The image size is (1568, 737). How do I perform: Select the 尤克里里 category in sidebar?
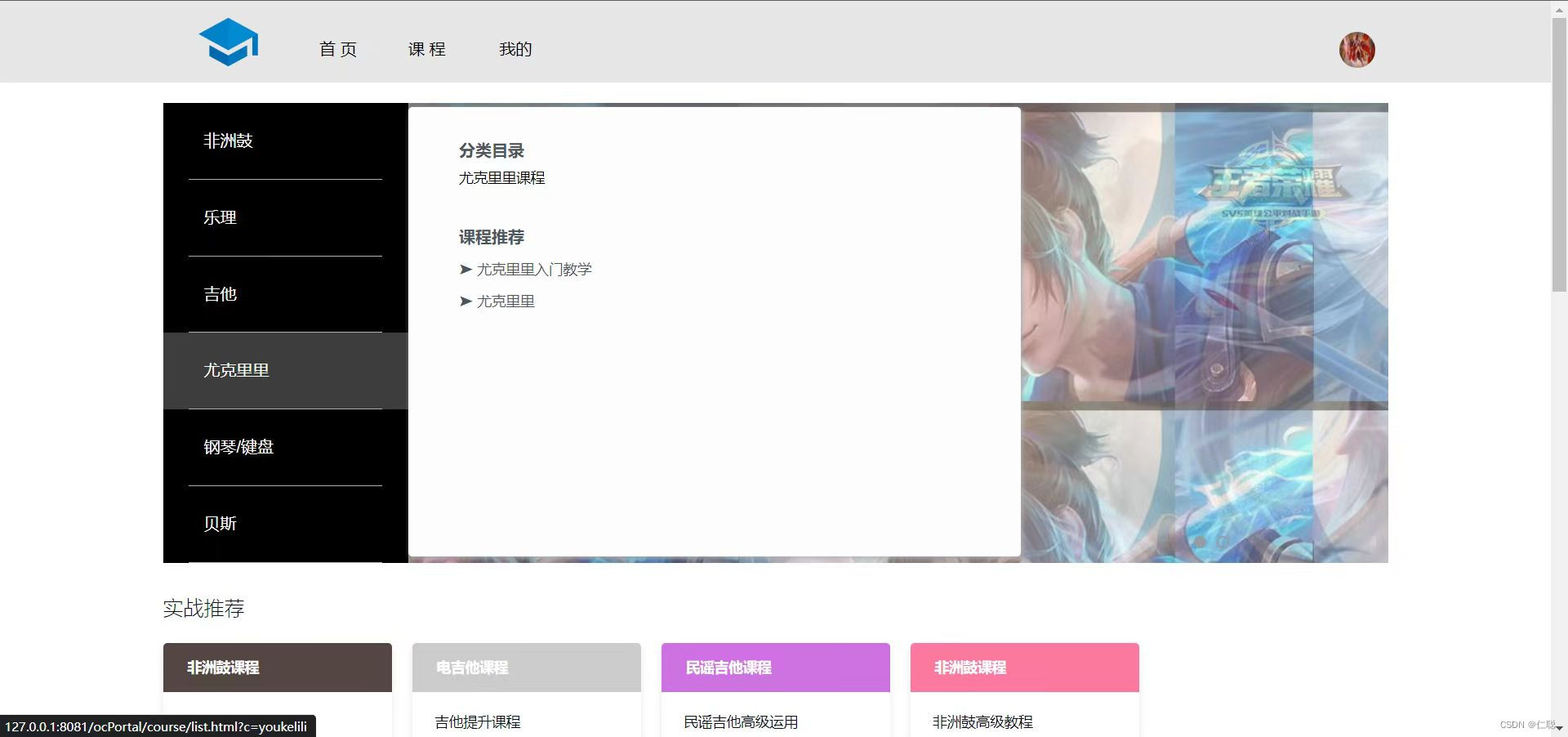point(285,370)
